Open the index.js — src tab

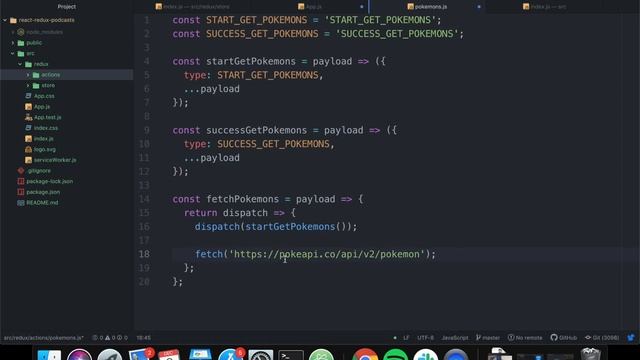point(544,7)
